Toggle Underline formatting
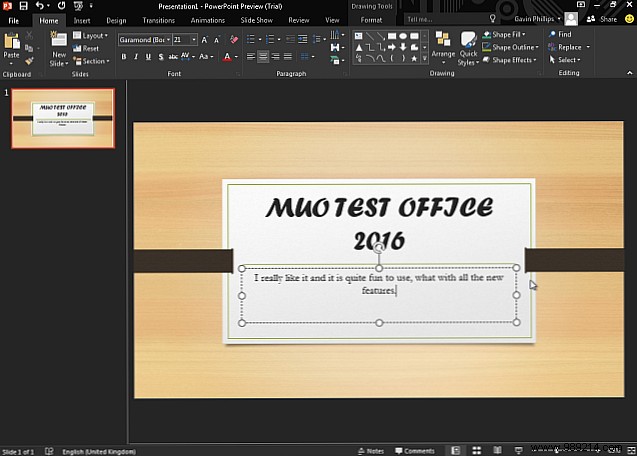637x456 pixels. 148,57
